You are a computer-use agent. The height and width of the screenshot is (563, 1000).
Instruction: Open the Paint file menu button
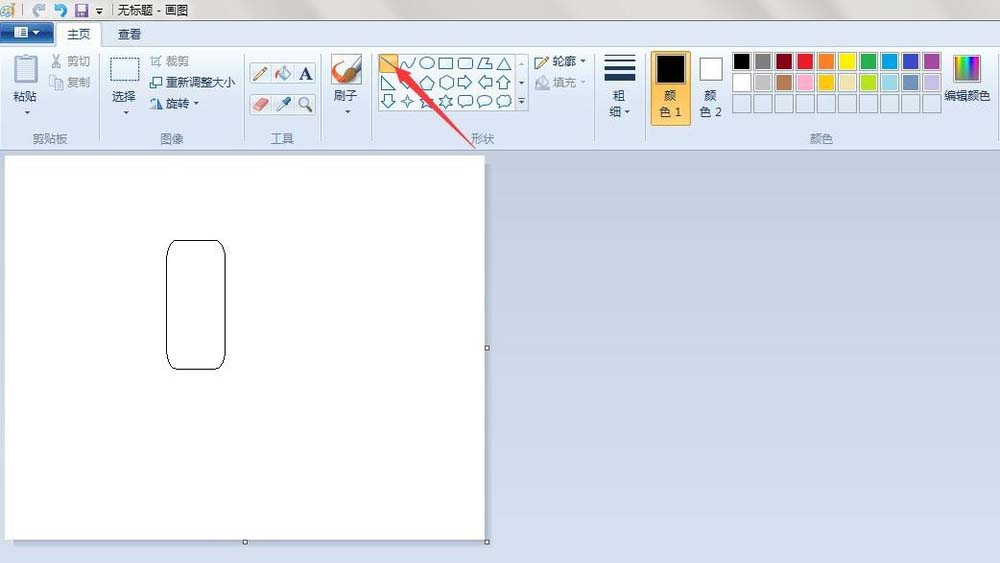click(x=27, y=33)
